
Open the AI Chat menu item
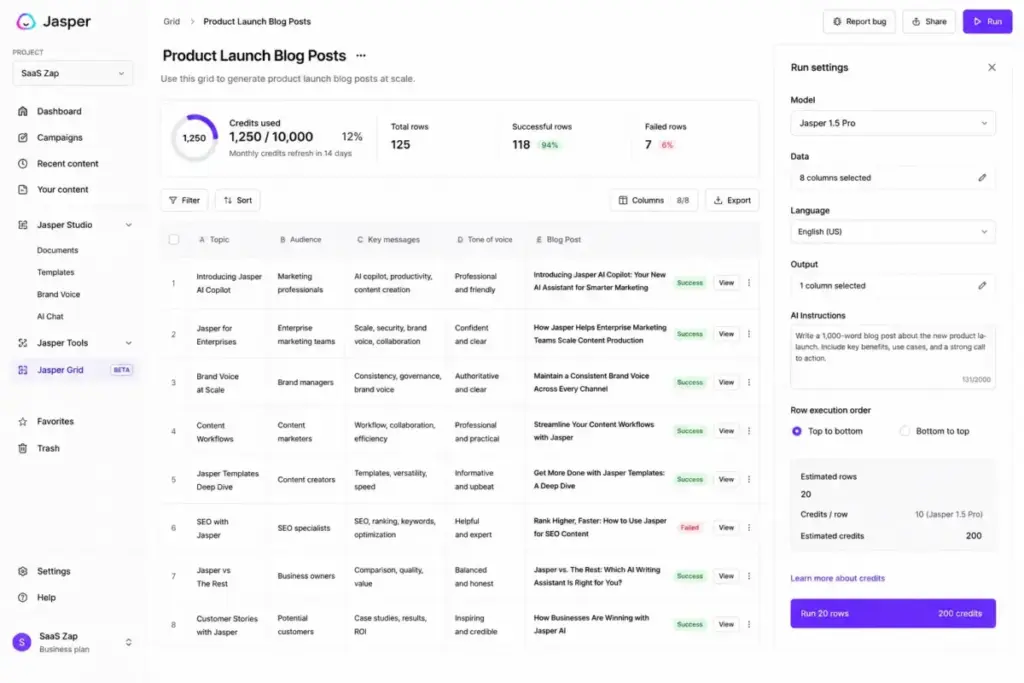coord(50,317)
